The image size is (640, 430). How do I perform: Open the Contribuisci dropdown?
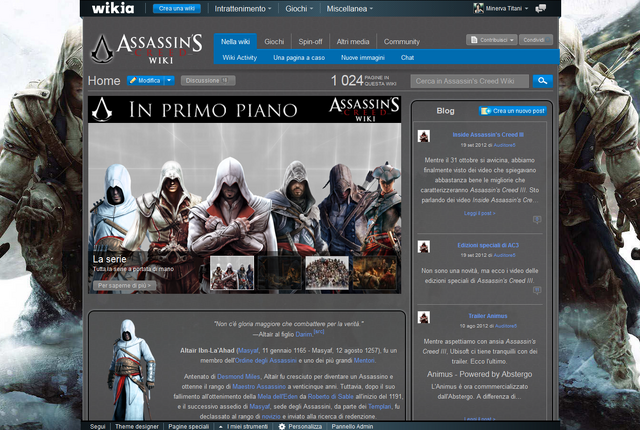[x=492, y=40]
